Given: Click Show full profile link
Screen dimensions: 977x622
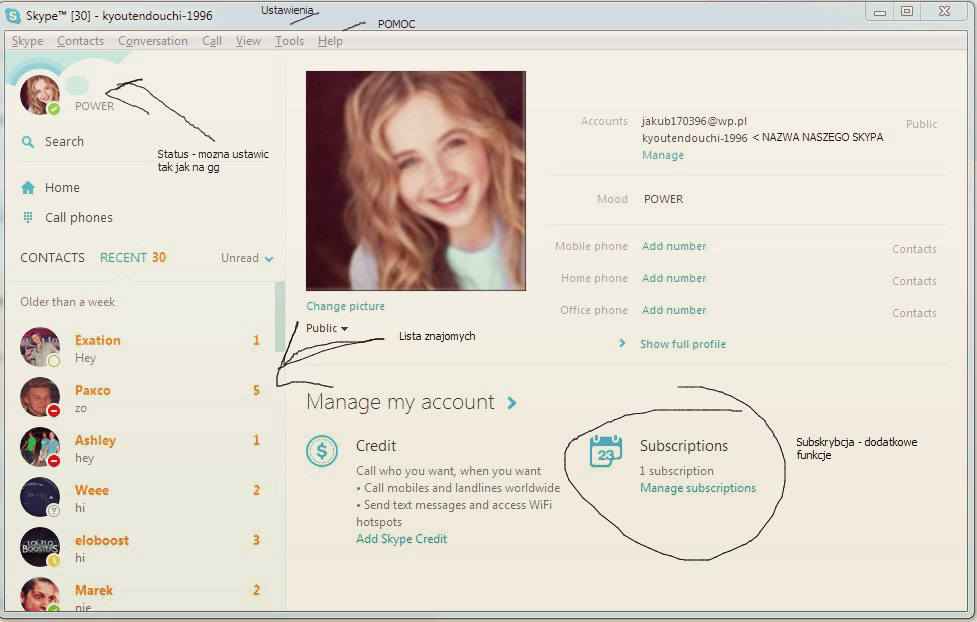Looking at the screenshot, I should 683,344.
